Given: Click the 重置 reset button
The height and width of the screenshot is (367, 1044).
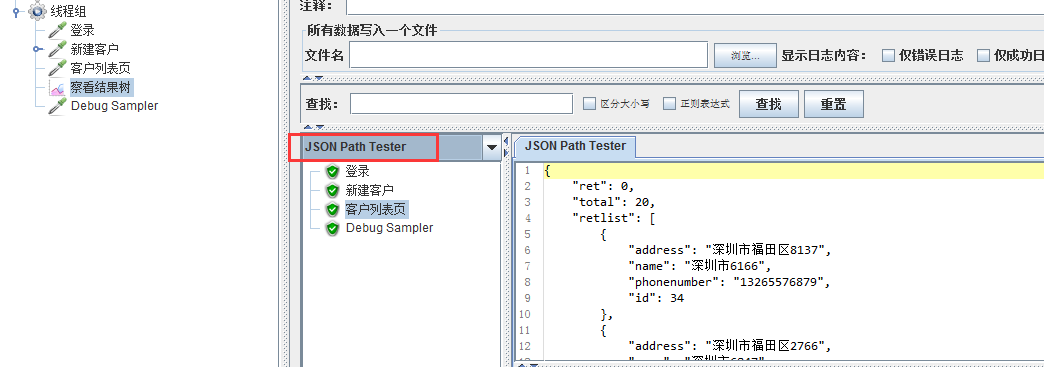Looking at the screenshot, I should [x=834, y=104].
